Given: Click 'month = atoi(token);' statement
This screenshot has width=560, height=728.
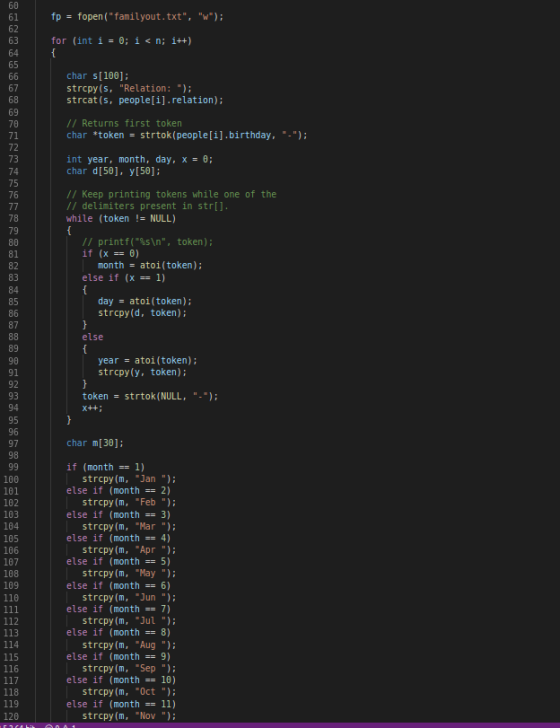Looking at the screenshot, I should point(150,265).
